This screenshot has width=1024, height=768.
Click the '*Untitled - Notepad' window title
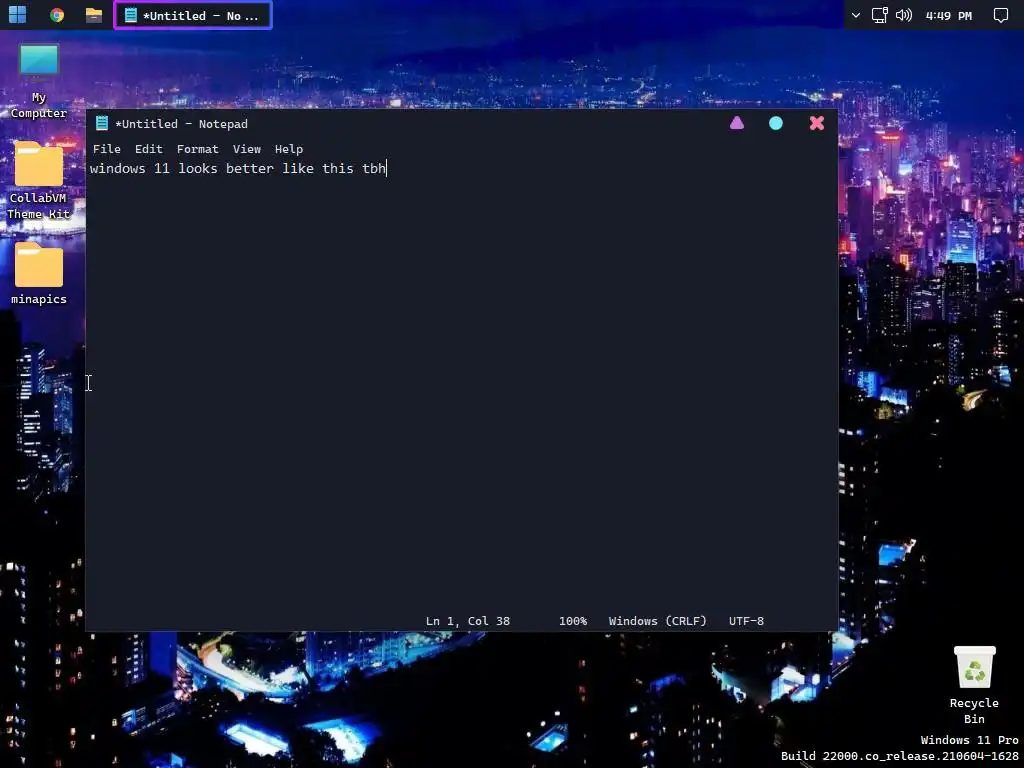click(x=182, y=123)
